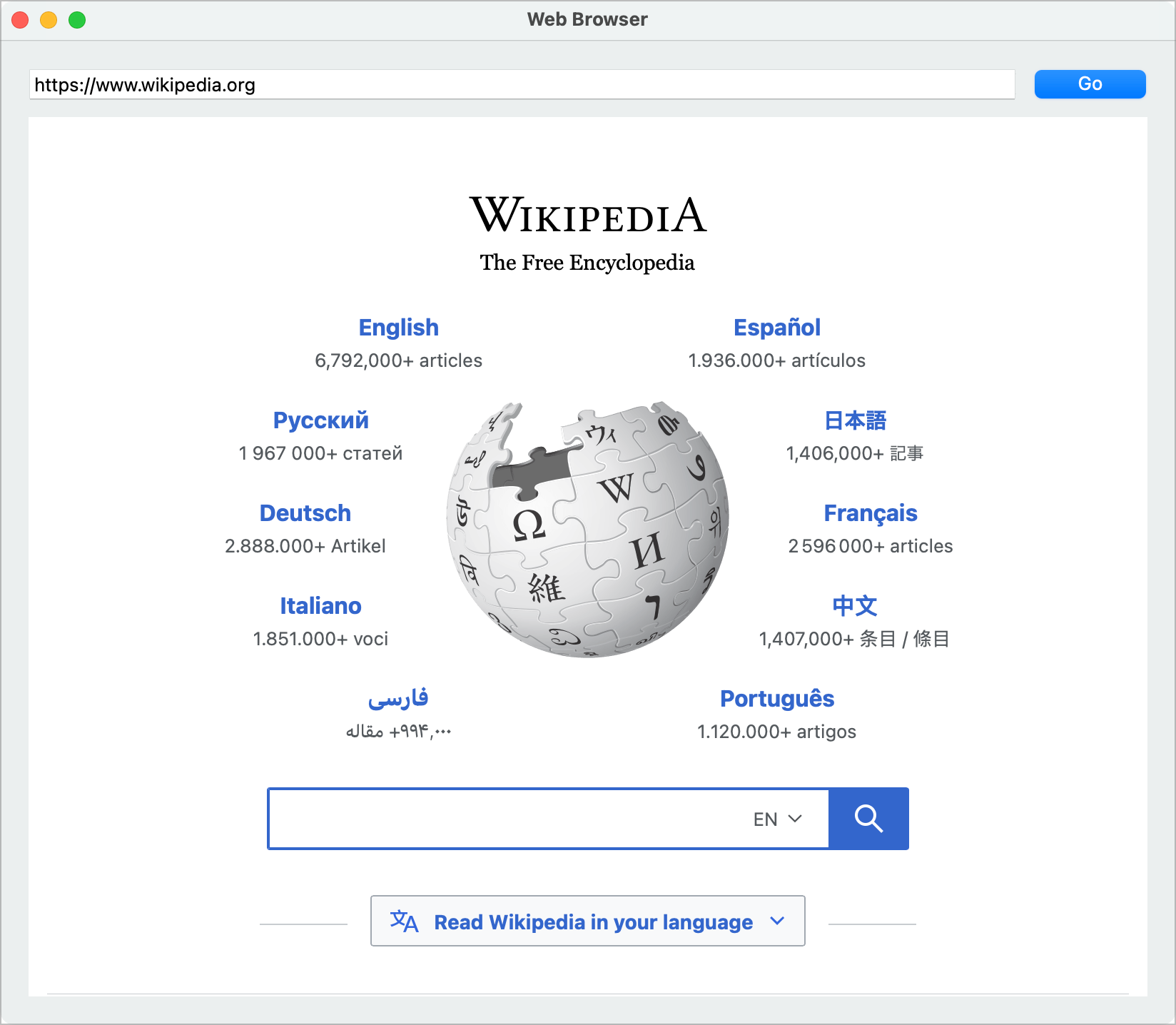Open the English Wikipedia link
1176x1025 pixels.
[398, 328]
